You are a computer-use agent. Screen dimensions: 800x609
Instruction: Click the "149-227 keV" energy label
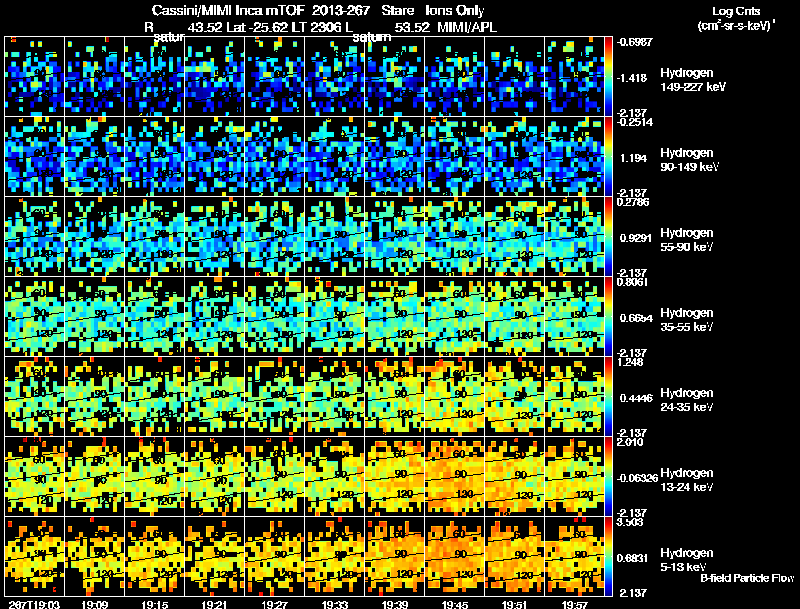pos(692,87)
